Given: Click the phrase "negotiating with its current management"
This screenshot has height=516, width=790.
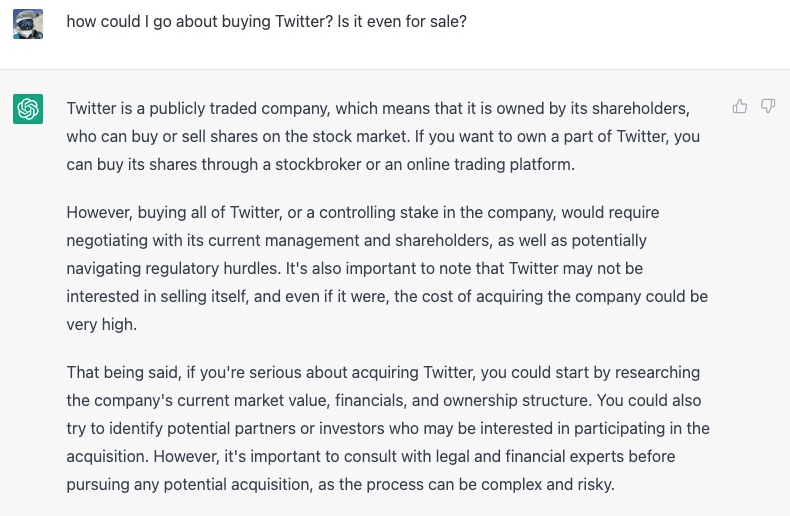Looking at the screenshot, I should pos(207,240).
